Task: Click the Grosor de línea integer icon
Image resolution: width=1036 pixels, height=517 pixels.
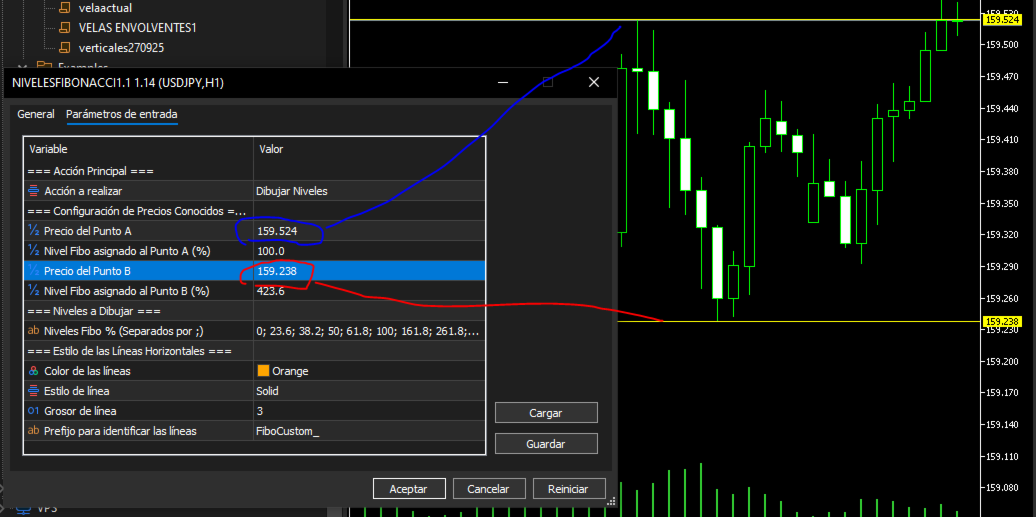Action: pos(34,411)
